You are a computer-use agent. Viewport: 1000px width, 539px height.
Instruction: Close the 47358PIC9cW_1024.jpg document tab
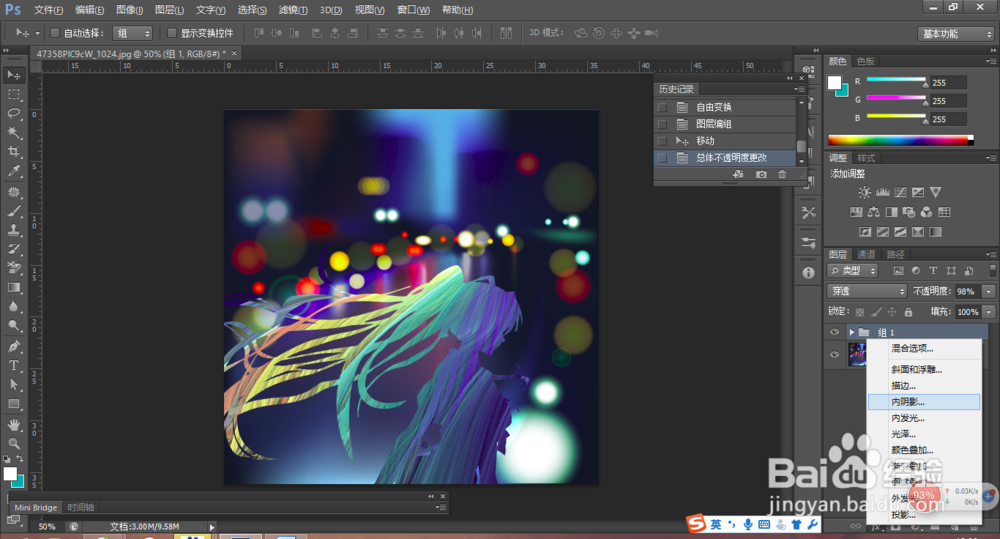pyautogui.click(x=234, y=54)
